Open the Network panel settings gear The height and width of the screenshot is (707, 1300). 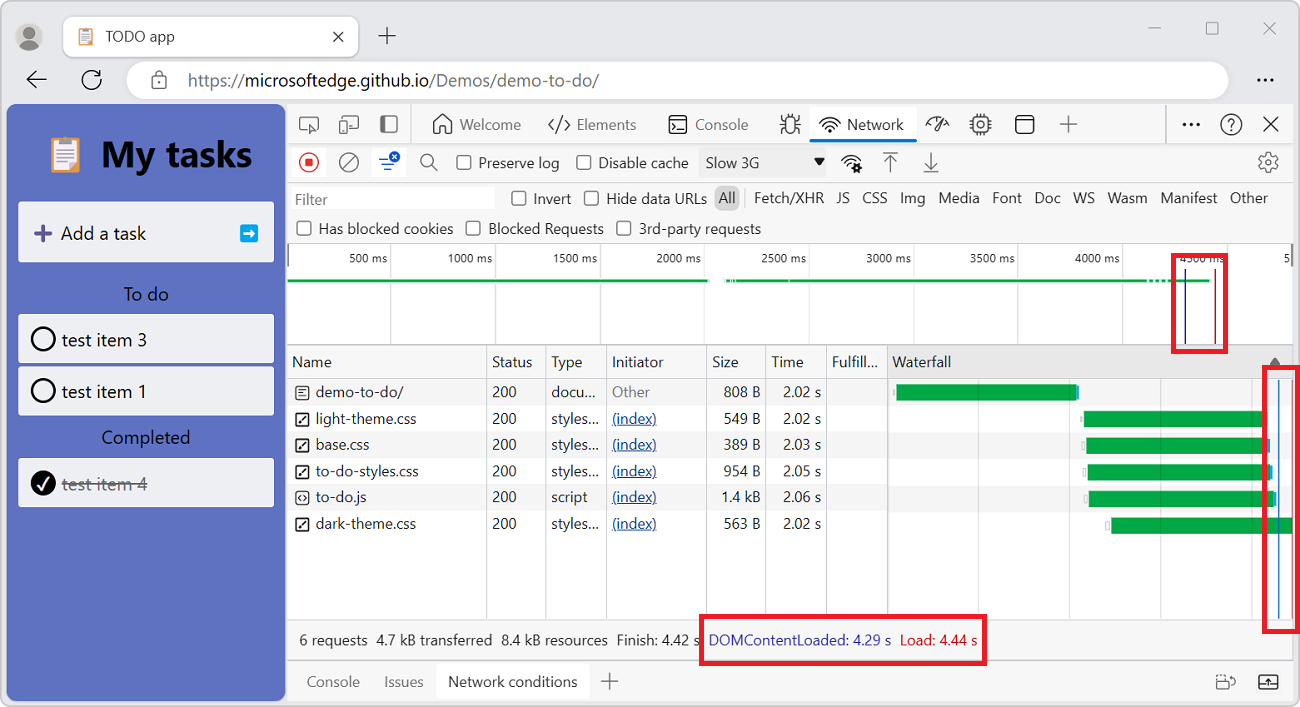(1268, 162)
